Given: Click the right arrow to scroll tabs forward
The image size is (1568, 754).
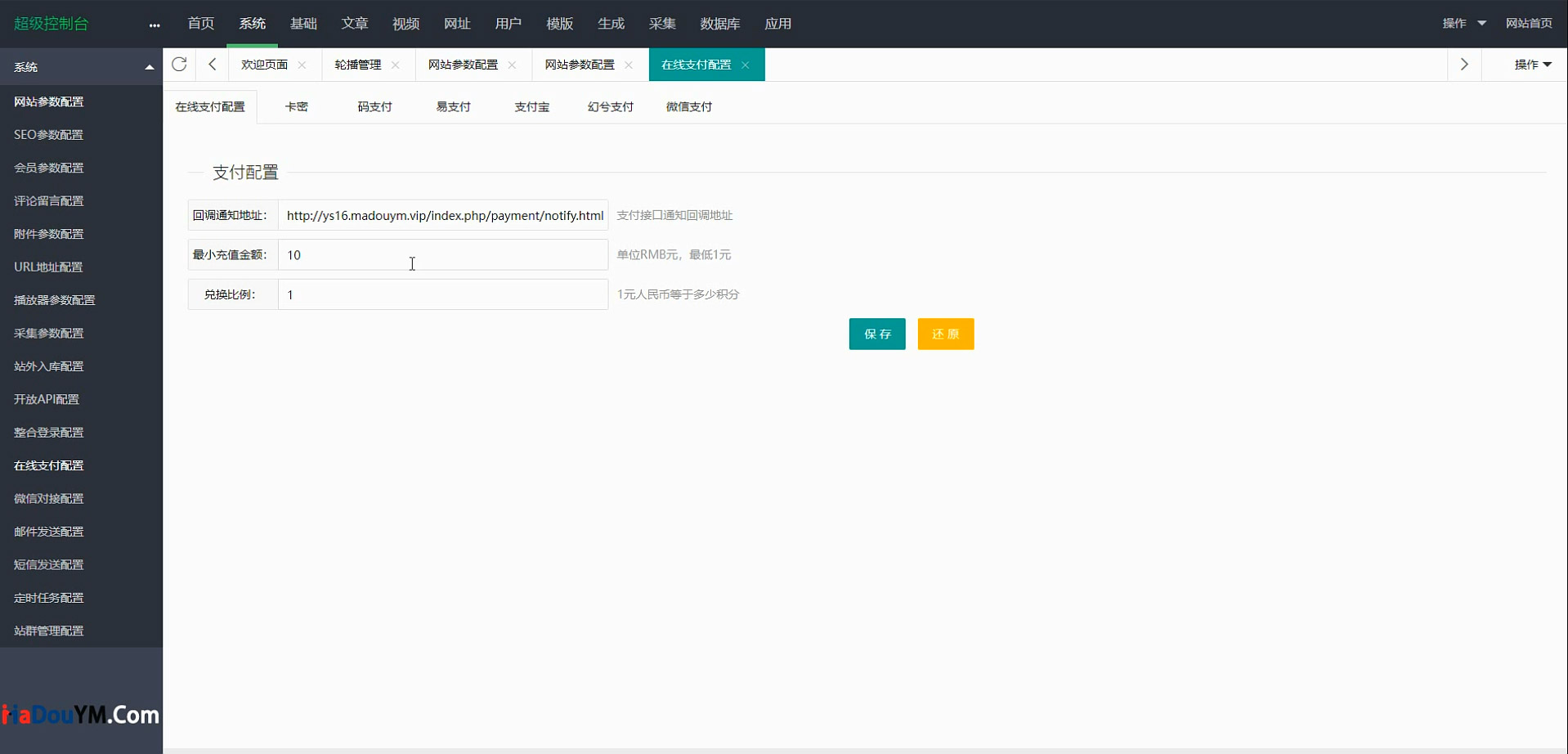Looking at the screenshot, I should (x=1464, y=65).
